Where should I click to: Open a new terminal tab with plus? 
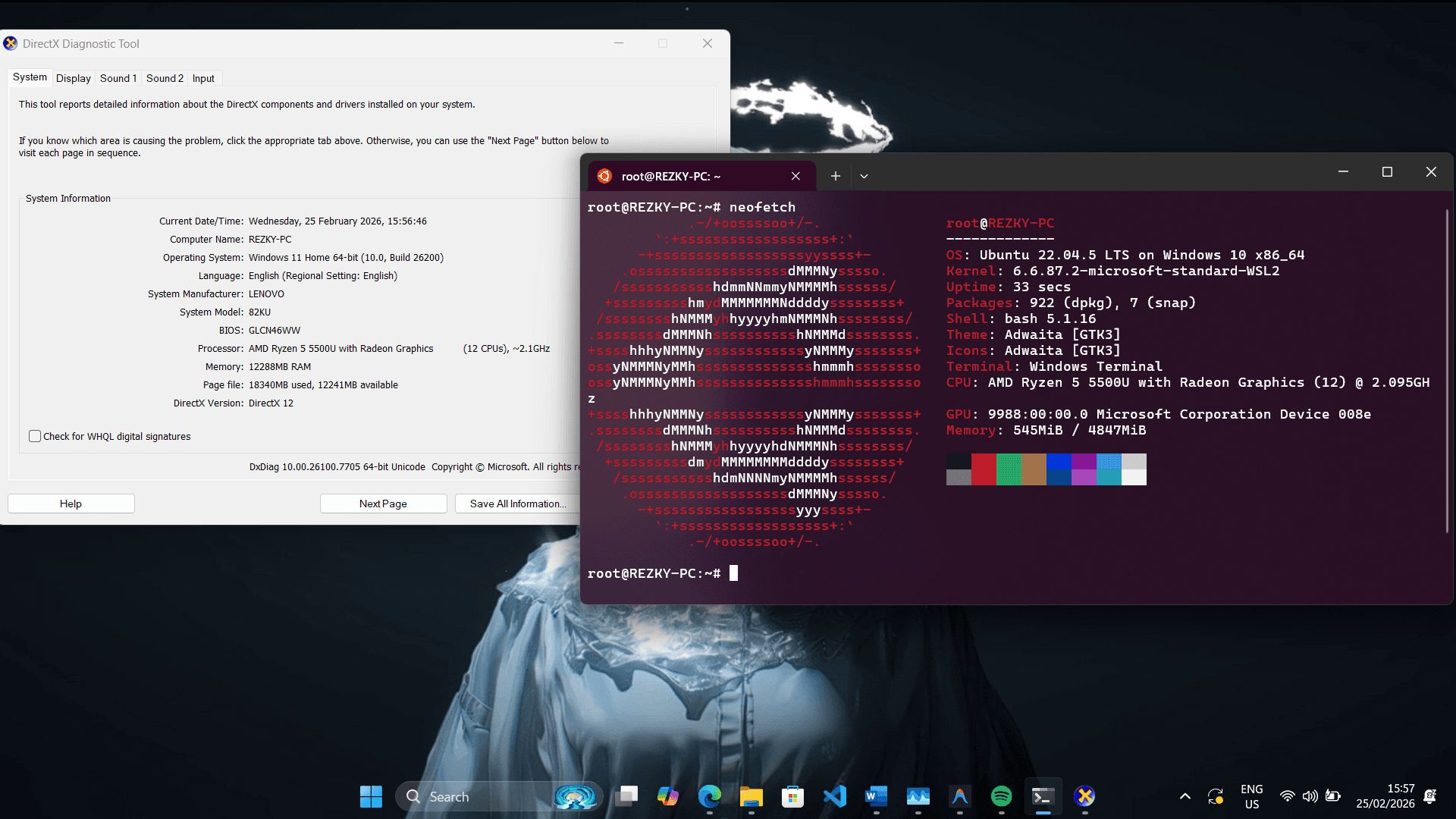835,176
